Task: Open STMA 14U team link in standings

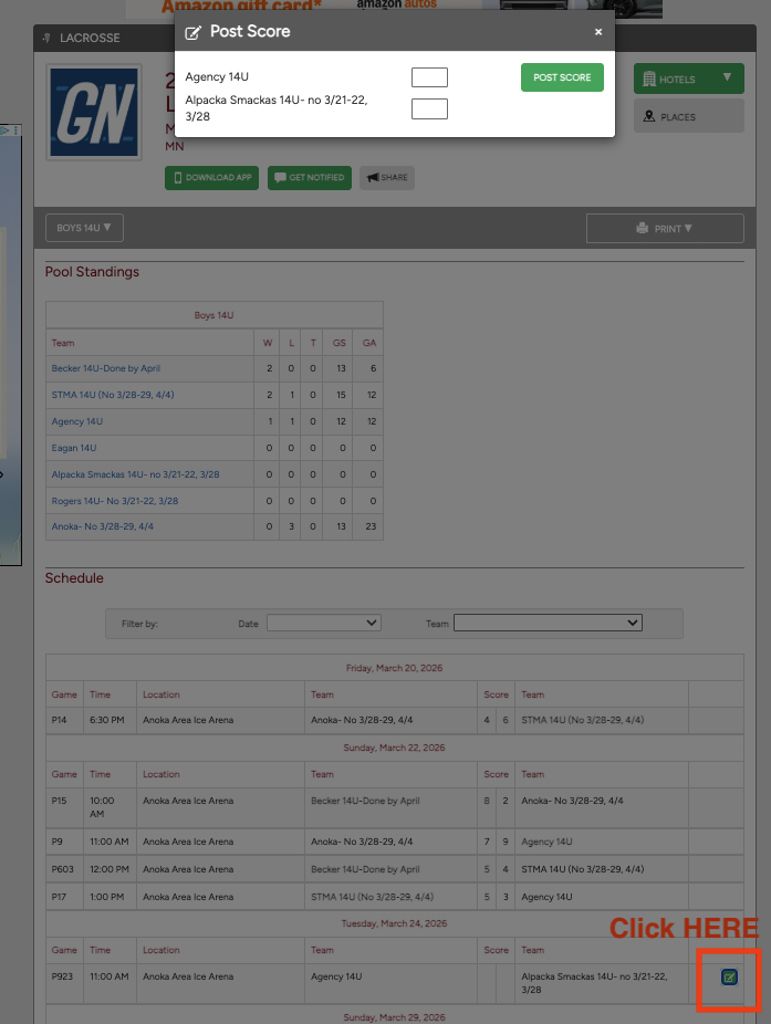Action: (112, 395)
